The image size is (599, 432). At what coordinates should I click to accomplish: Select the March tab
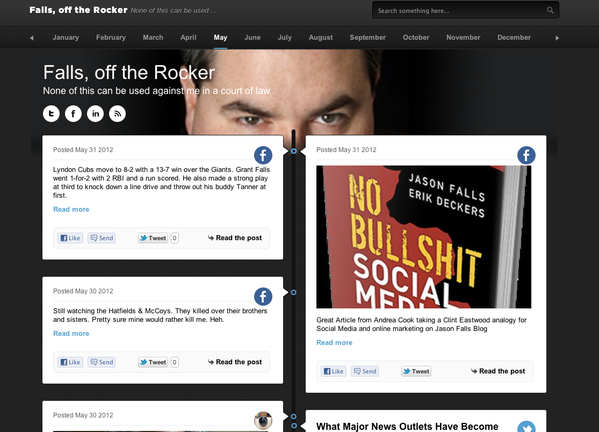(x=153, y=37)
